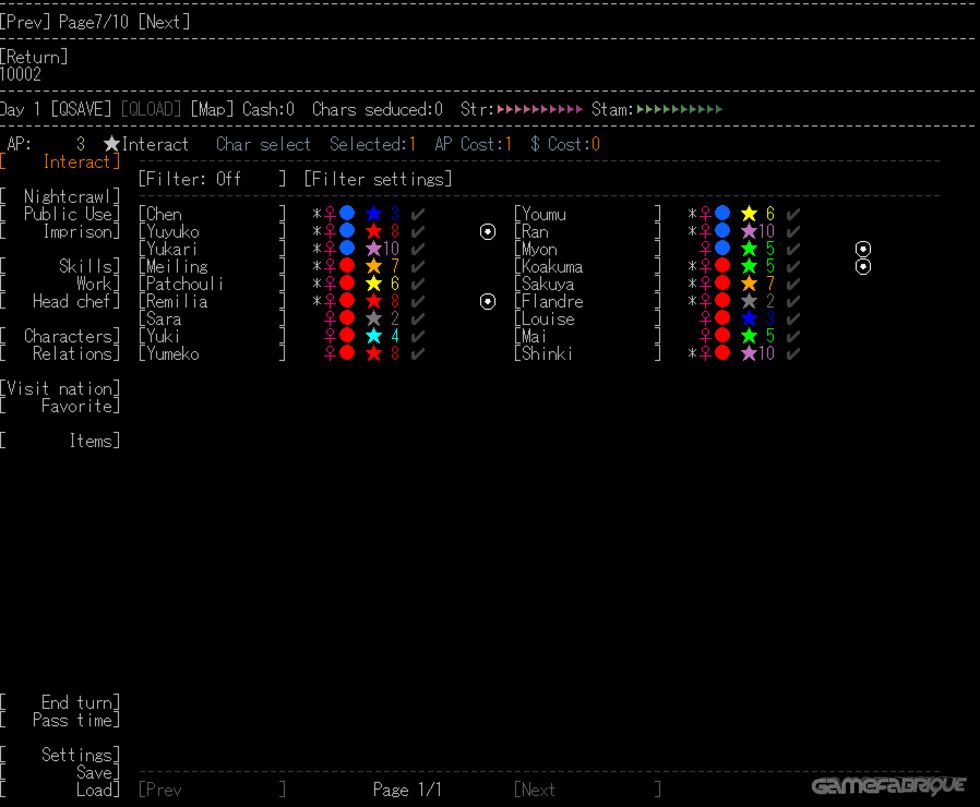Click the green star in Koakuma's row
This screenshot has height=807, width=980.
click(749, 266)
